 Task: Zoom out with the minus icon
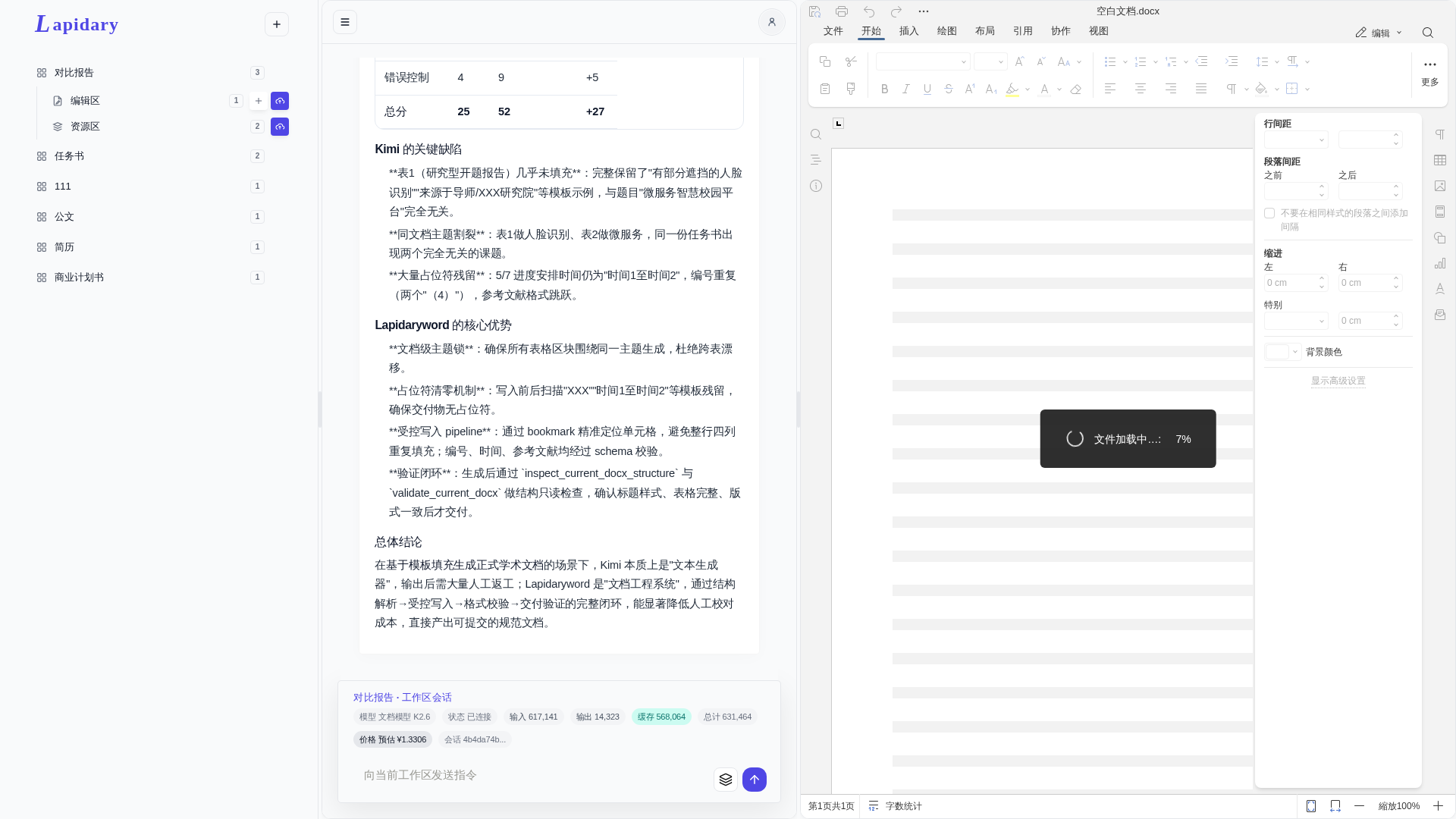click(1360, 806)
